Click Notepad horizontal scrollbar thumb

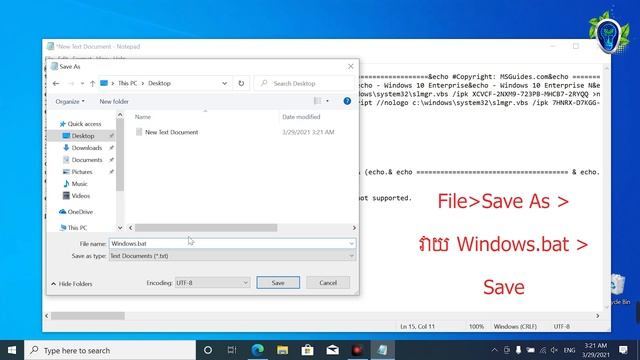[x=88, y=316]
